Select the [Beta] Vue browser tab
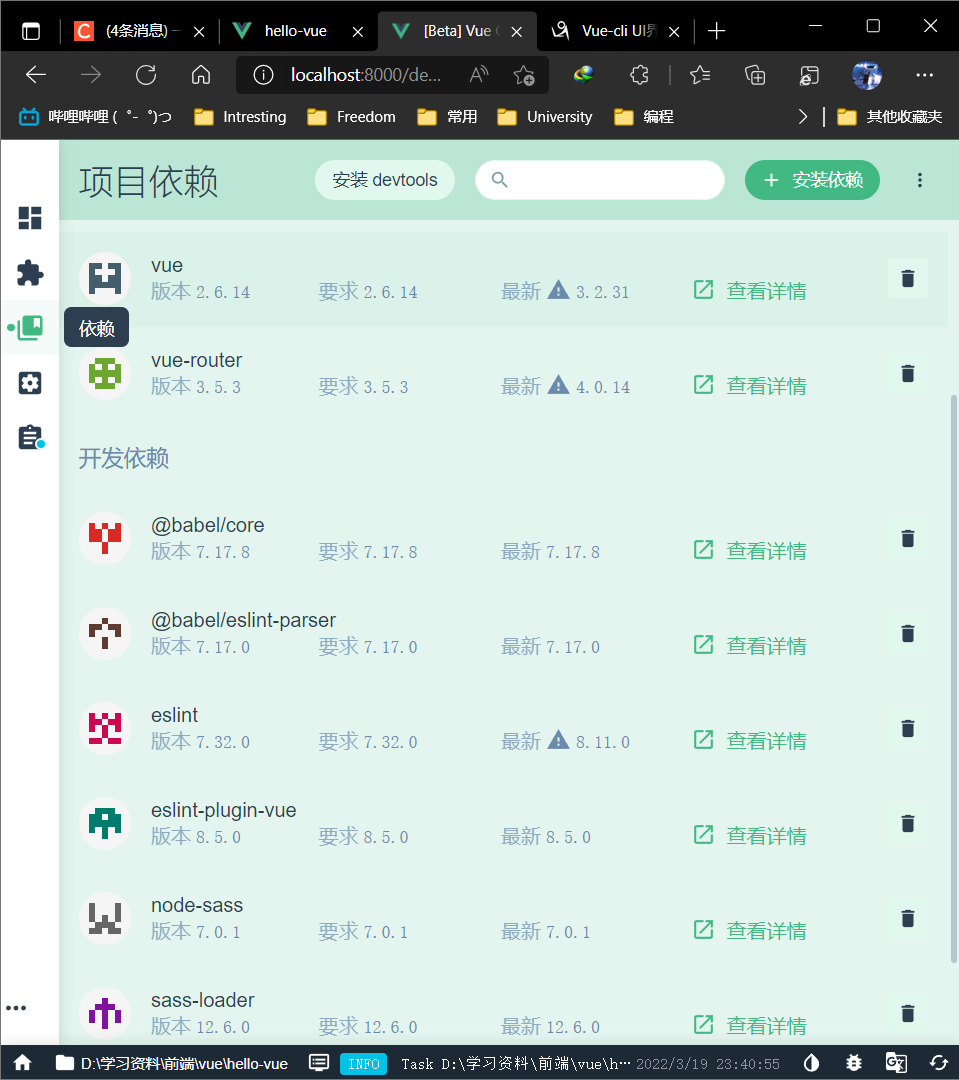This screenshot has height=1080, width=959. 457,31
